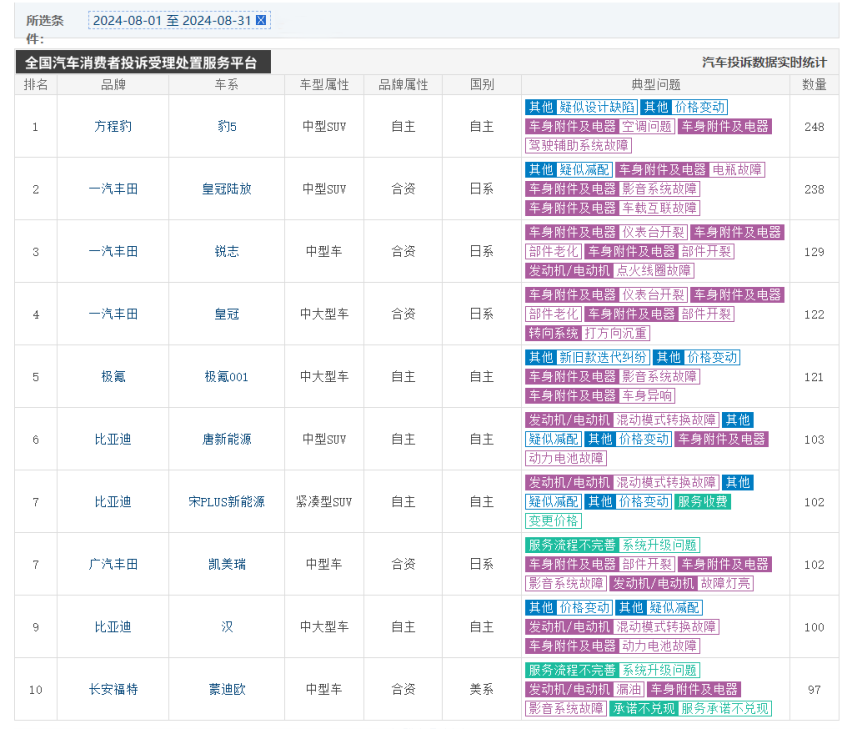Screen dimensions: 852x729
Task: Click the 车载互联故障 tag
Action: (659, 208)
